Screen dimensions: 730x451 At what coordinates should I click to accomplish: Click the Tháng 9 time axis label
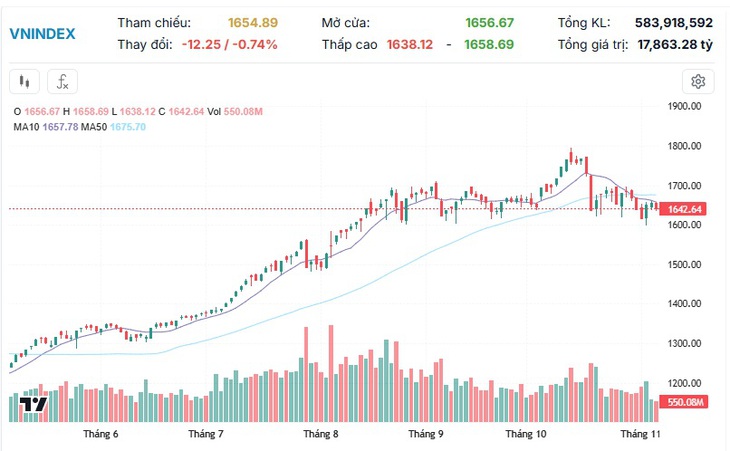tap(426, 434)
